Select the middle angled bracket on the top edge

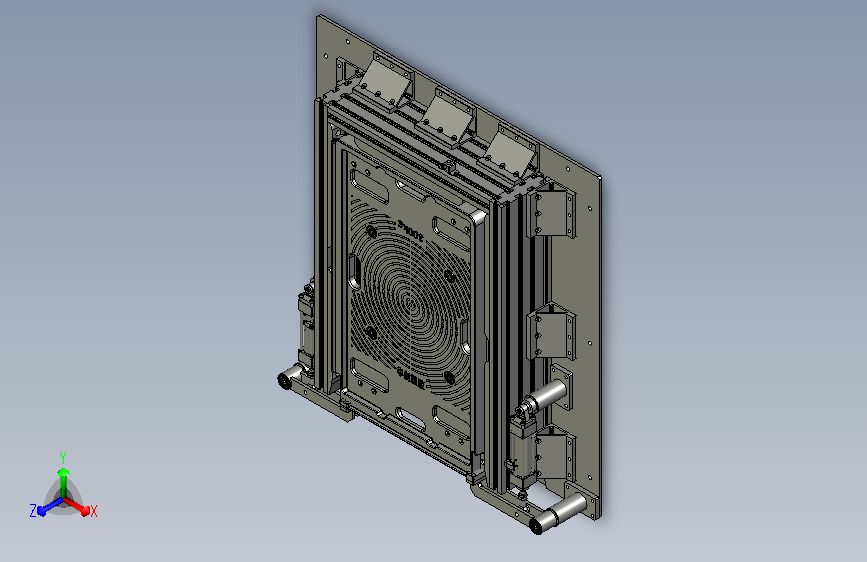[447, 118]
